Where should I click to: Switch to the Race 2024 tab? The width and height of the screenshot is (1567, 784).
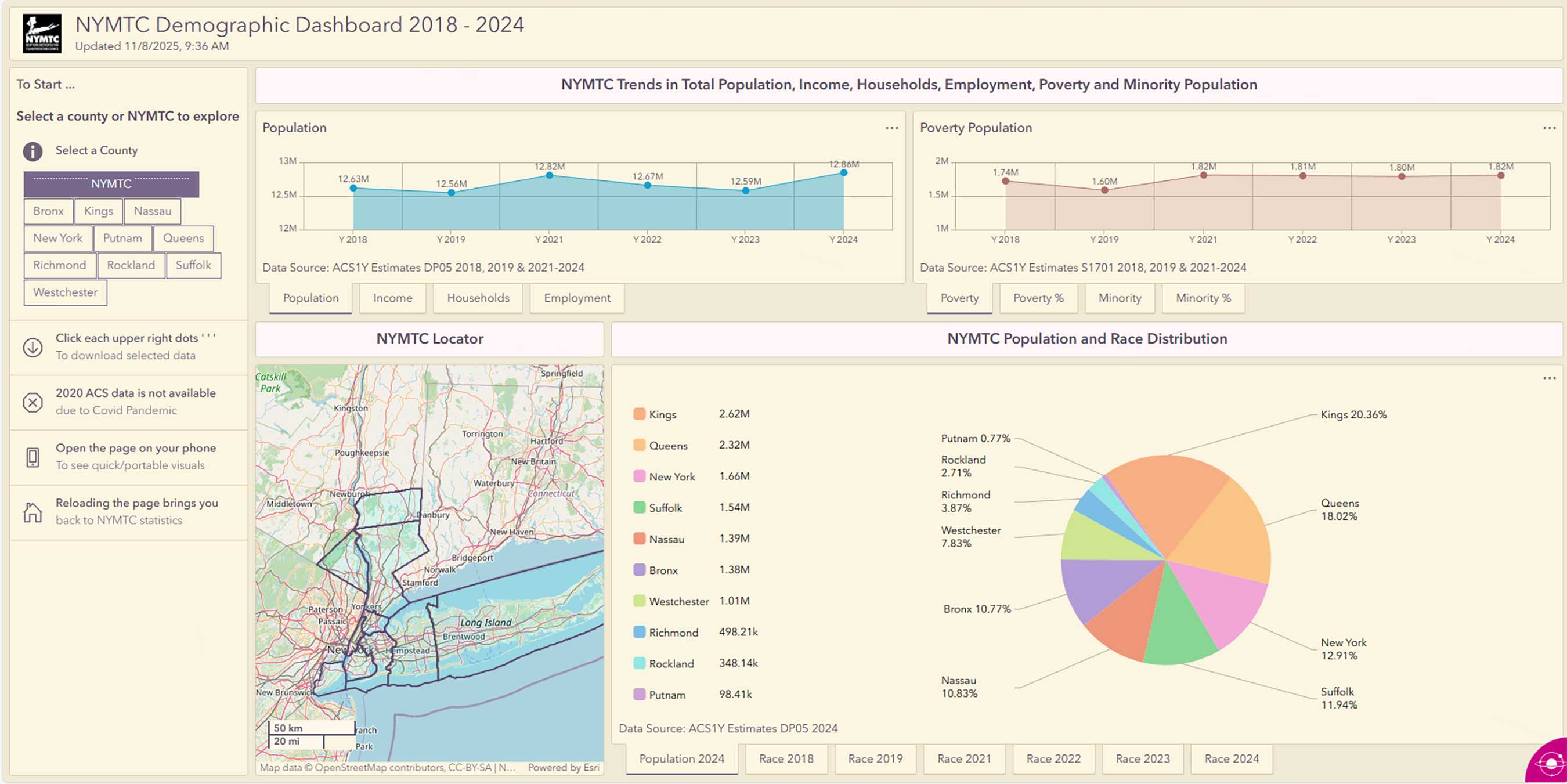(1231, 758)
